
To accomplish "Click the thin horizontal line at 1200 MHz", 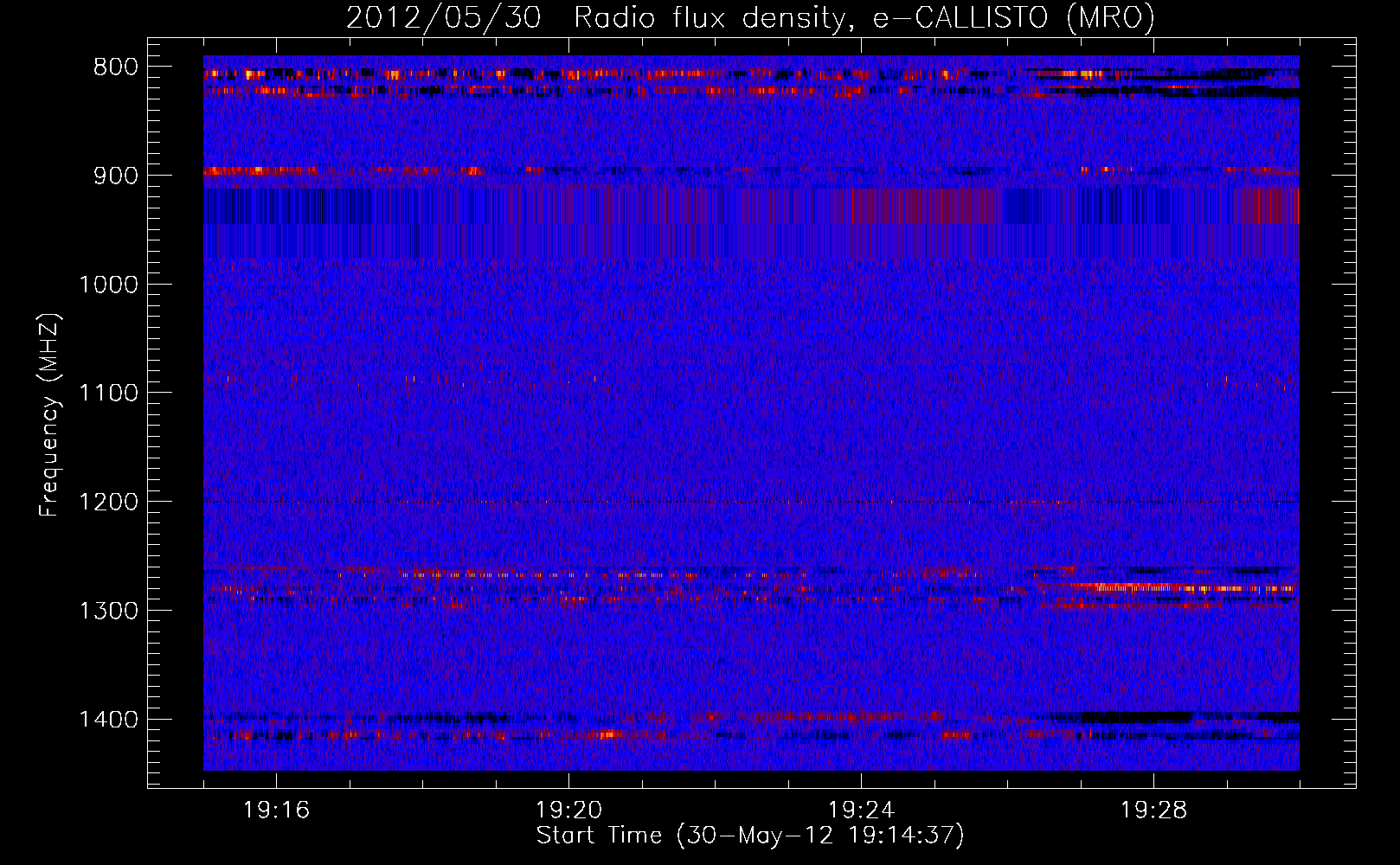I will 751,502.
